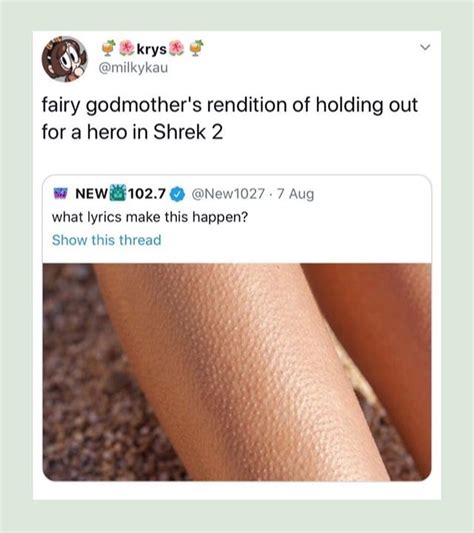Click the pink flower emoji before krys
The width and height of the screenshot is (474, 533).
click(127, 48)
